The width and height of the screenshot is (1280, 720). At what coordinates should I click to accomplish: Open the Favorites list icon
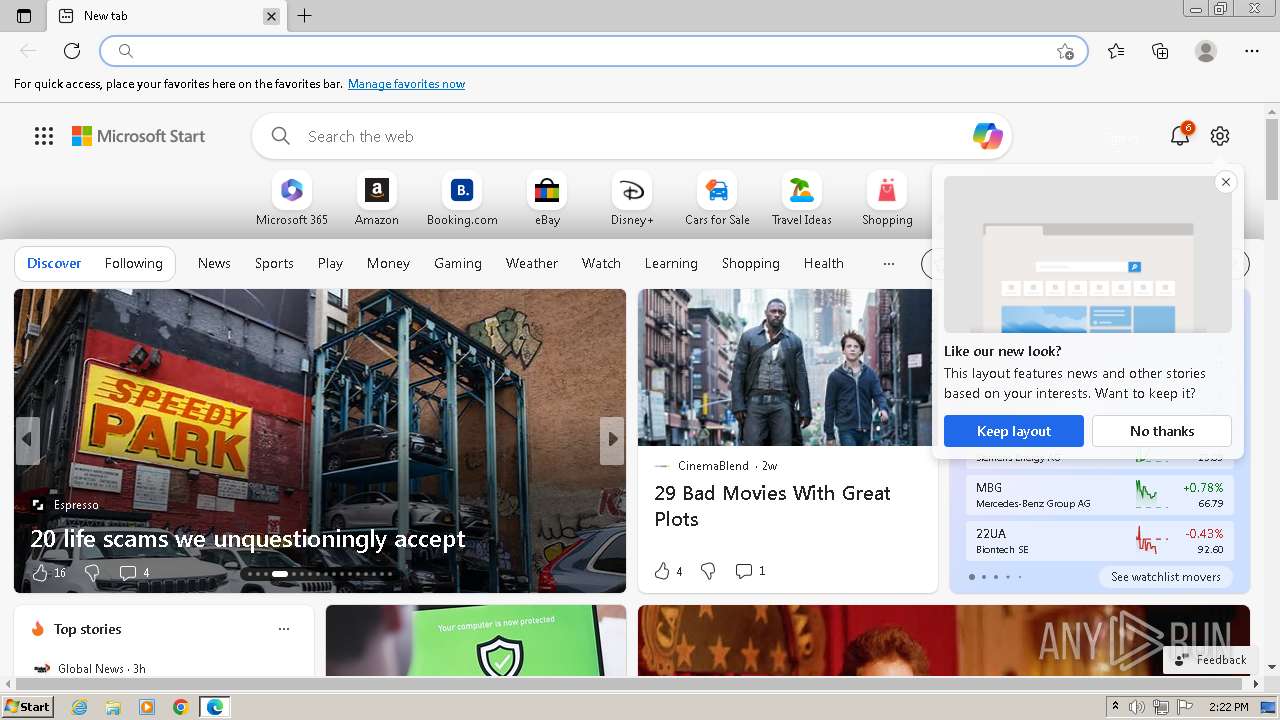click(x=1116, y=51)
